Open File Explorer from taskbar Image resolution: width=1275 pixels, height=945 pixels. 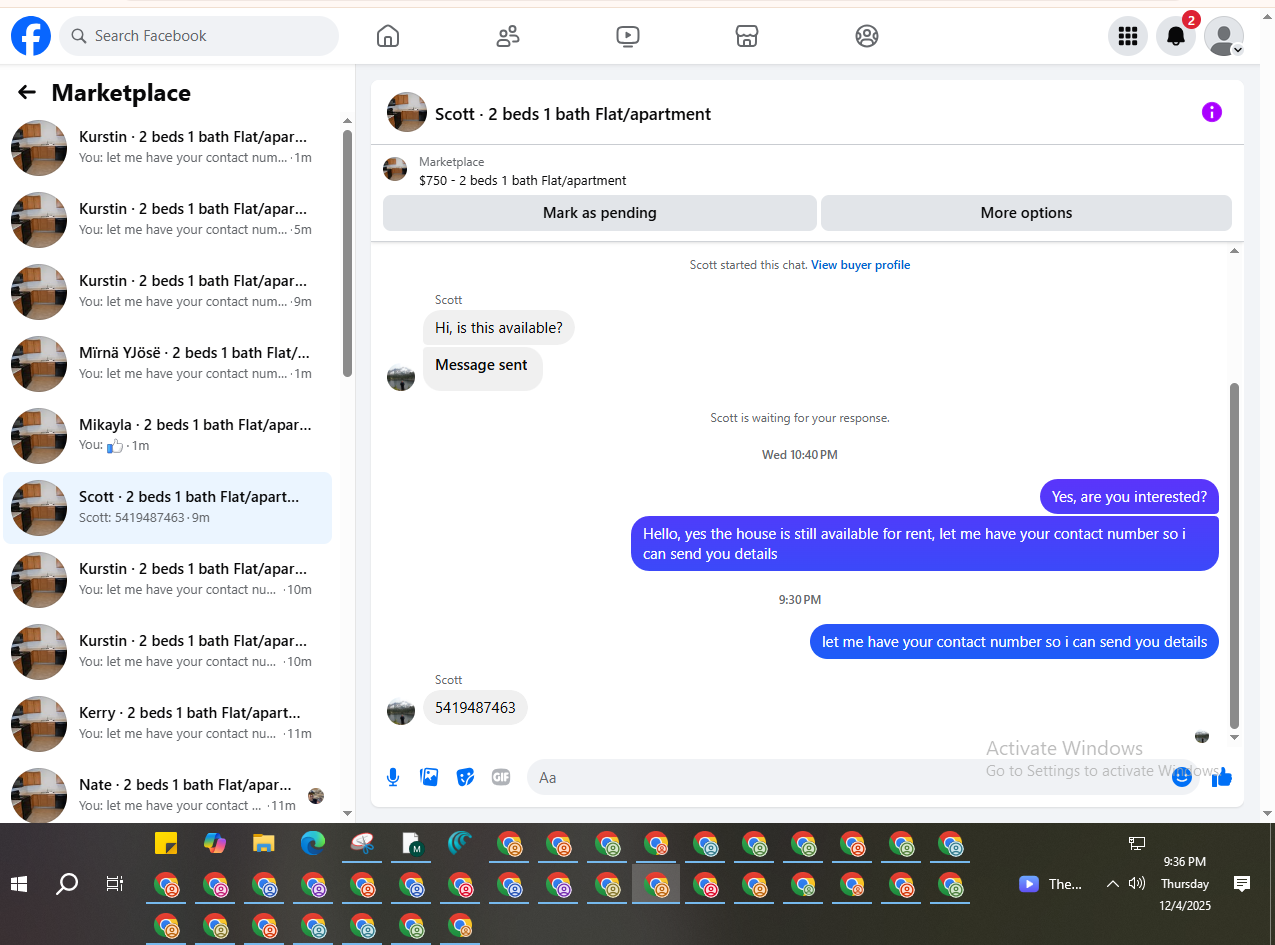tap(264, 843)
